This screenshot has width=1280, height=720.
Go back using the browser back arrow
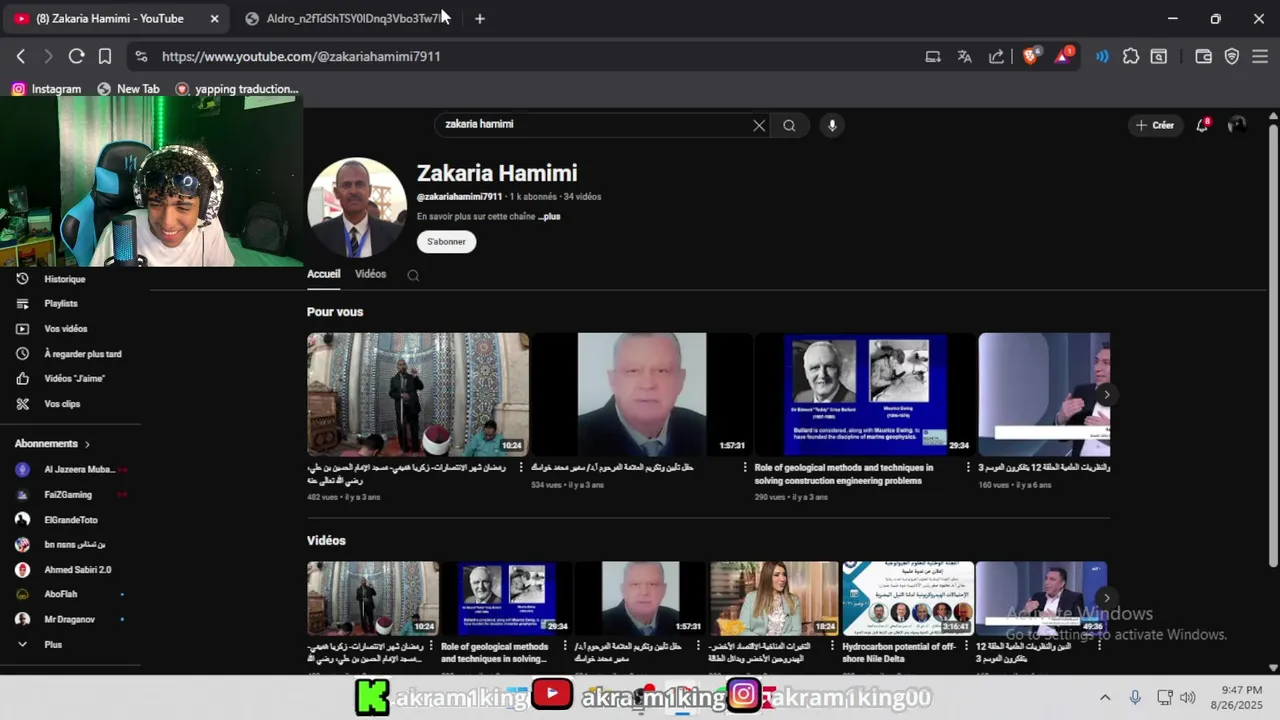(21, 57)
